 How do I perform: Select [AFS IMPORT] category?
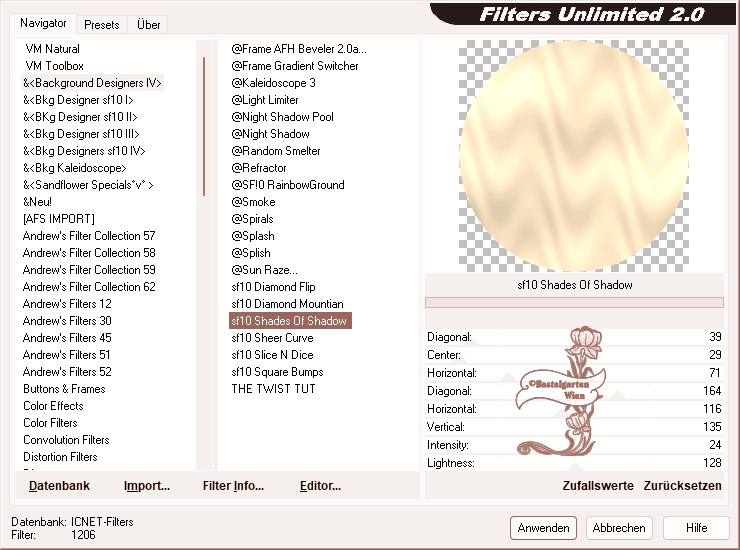point(59,219)
